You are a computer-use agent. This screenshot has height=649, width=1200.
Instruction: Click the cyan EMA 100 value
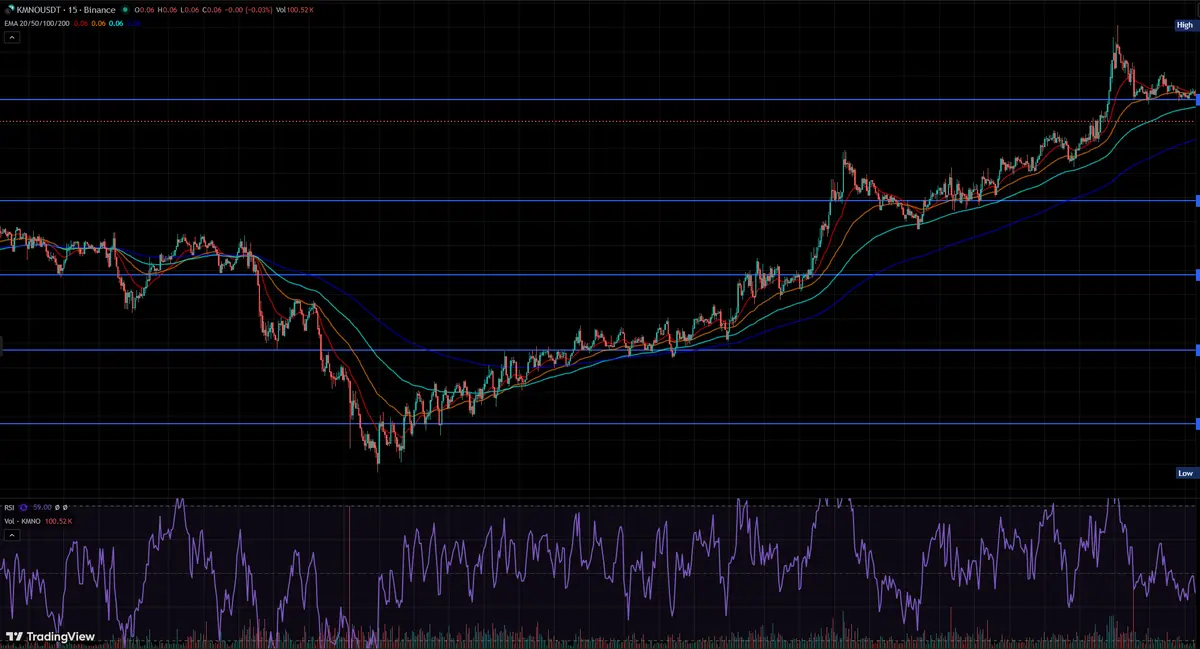(x=115, y=23)
